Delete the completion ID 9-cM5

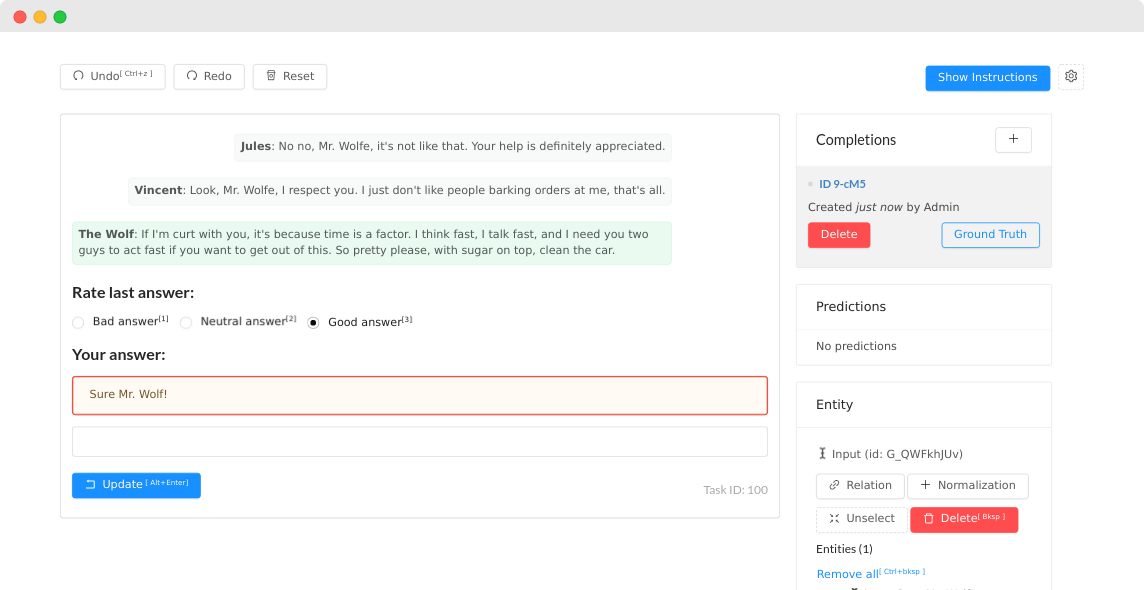[x=838, y=235]
